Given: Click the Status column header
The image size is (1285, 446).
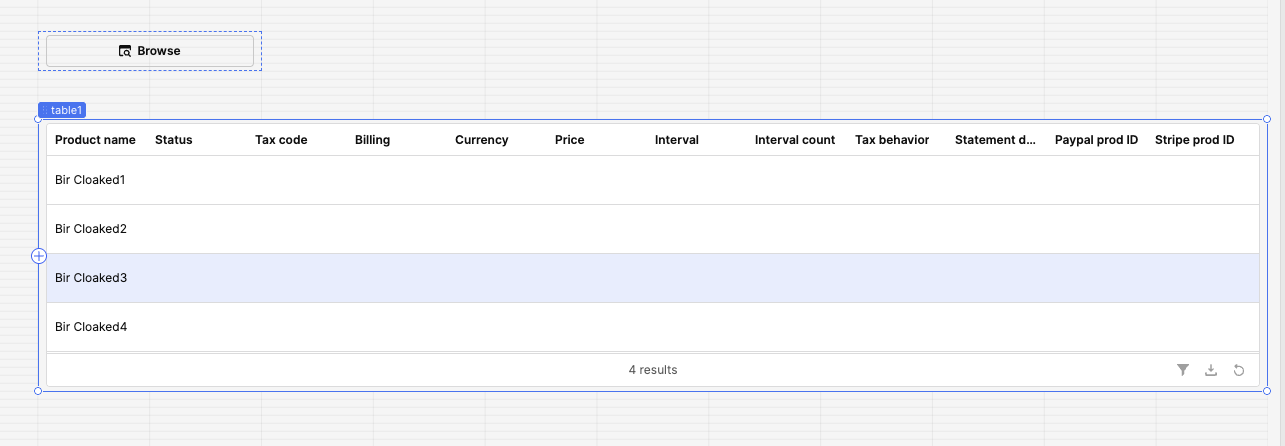Looking at the screenshot, I should (174, 140).
